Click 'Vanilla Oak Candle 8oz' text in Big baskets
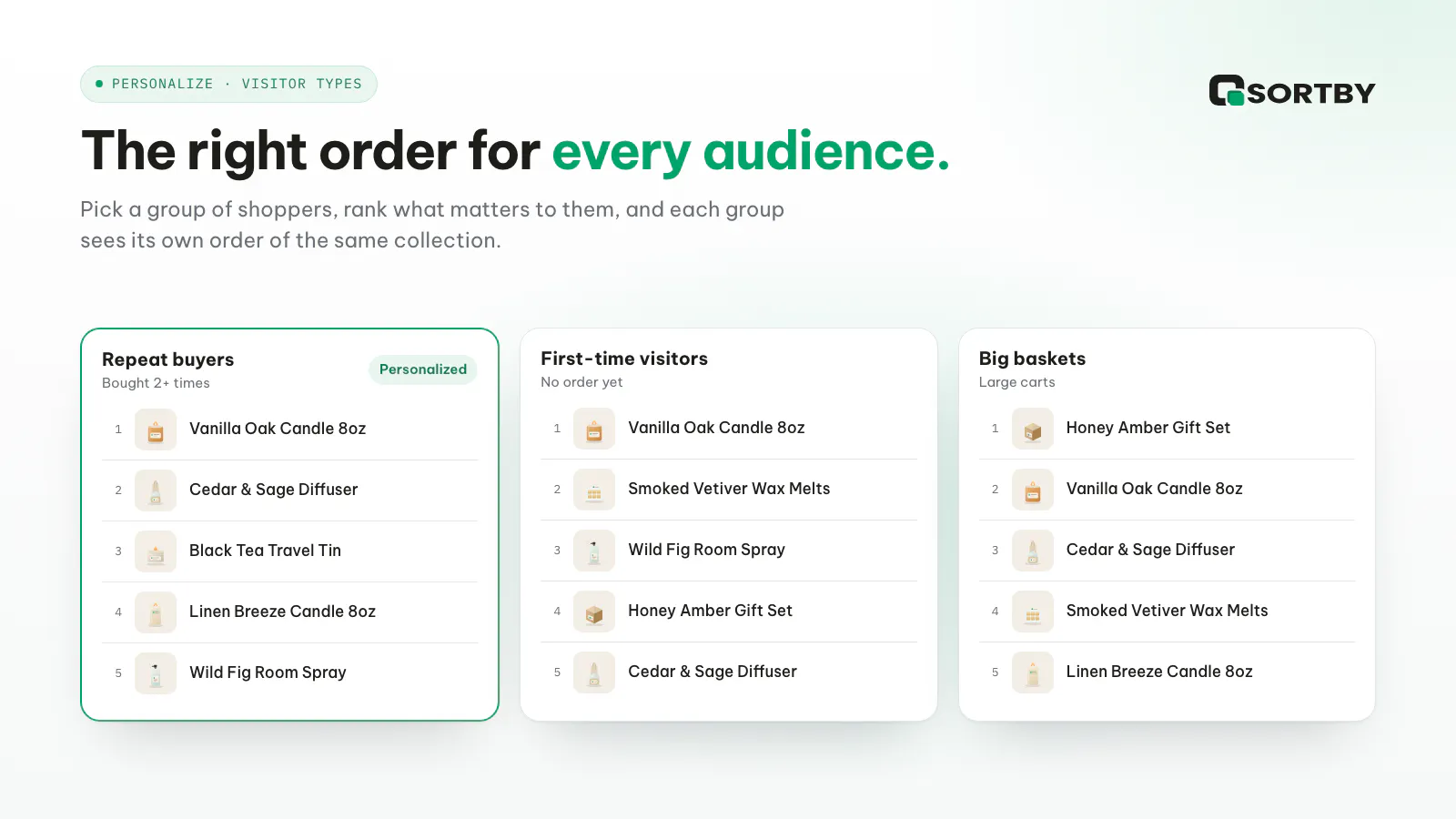Image resolution: width=1456 pixels, height=819 pixels. pos(1155,489)
